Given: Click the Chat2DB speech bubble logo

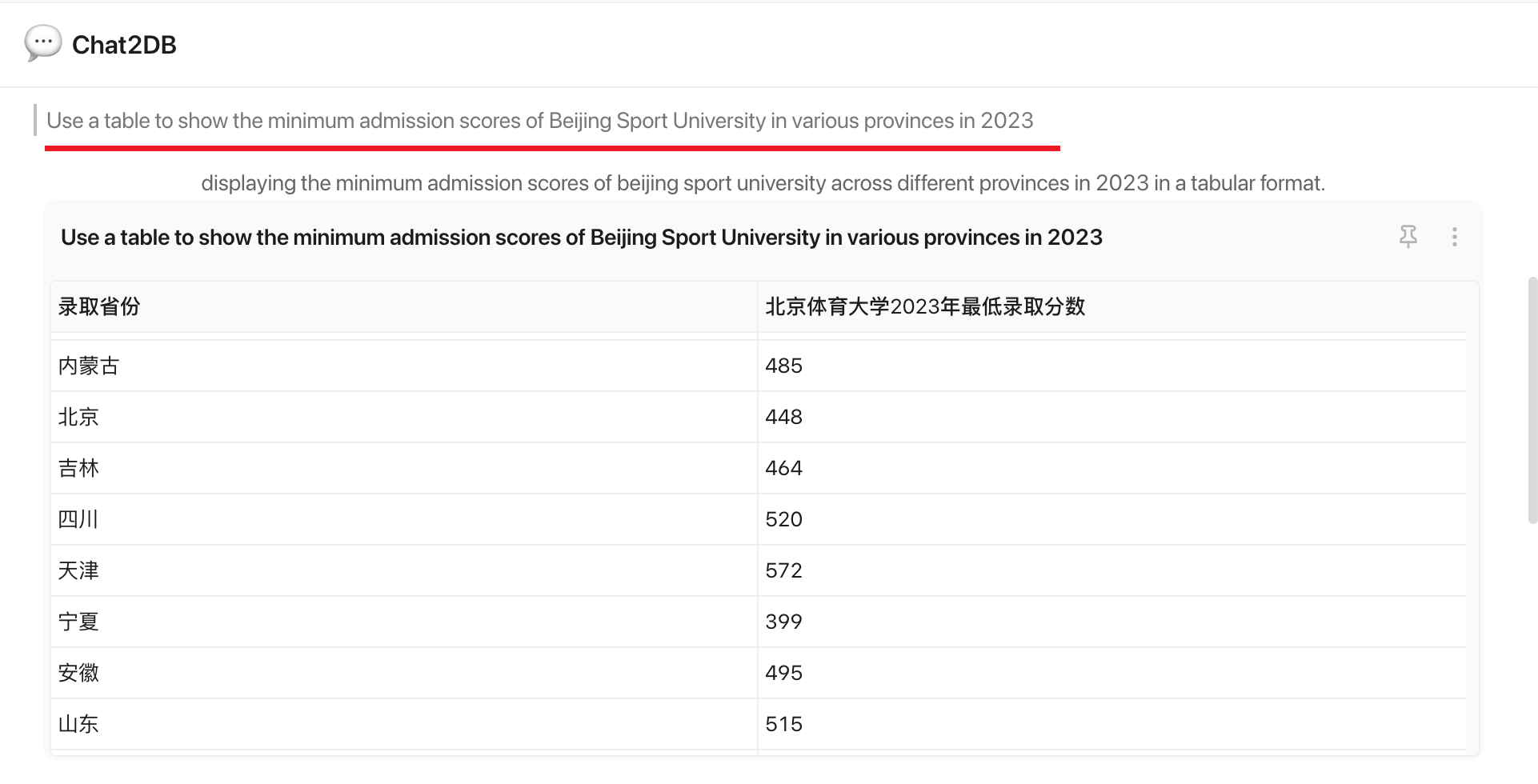Looking at the screenshot, I should point(43,43).
